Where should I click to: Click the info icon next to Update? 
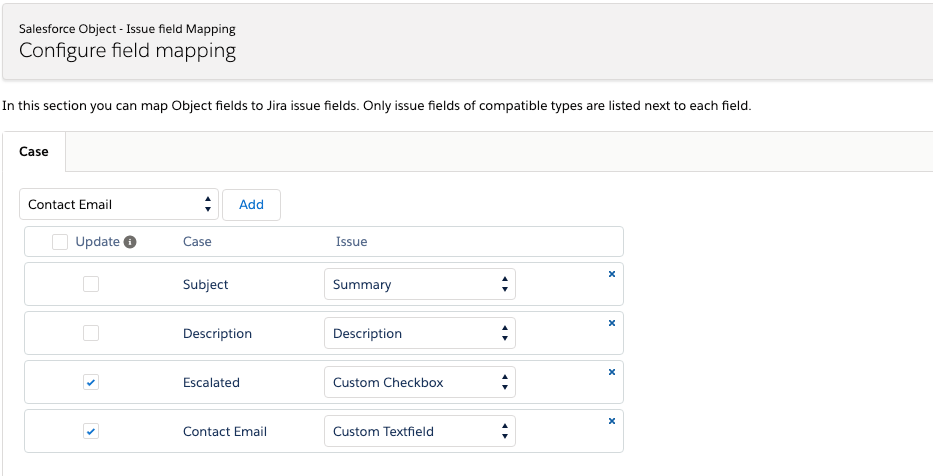(x=130, y=242)
